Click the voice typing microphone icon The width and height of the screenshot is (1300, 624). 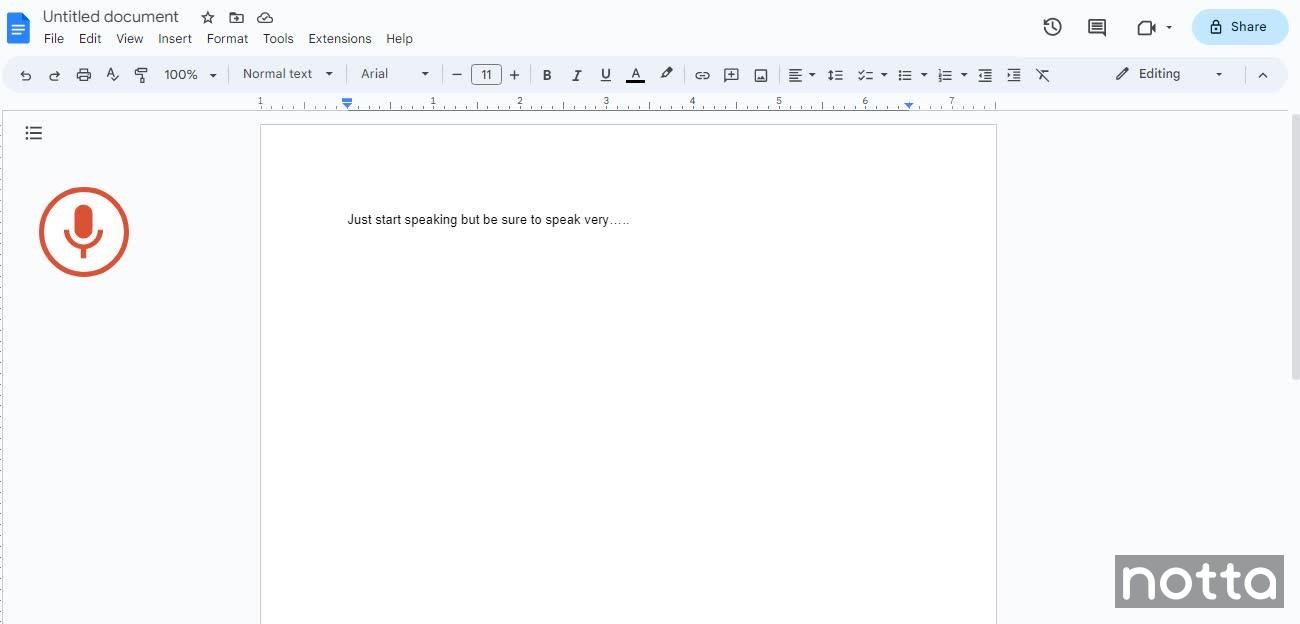click(x=84, y=231)
